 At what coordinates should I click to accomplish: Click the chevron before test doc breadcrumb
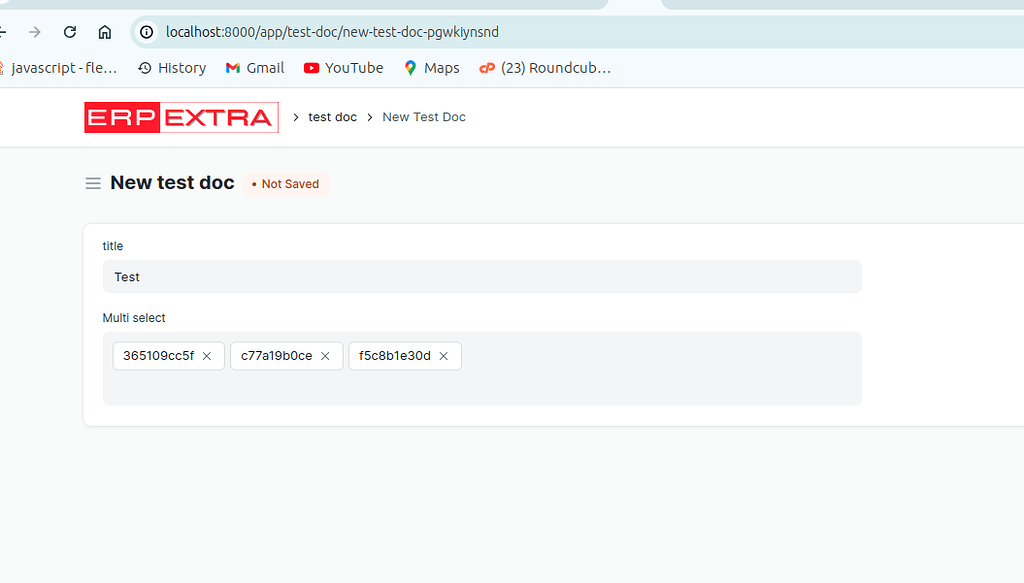294,117
